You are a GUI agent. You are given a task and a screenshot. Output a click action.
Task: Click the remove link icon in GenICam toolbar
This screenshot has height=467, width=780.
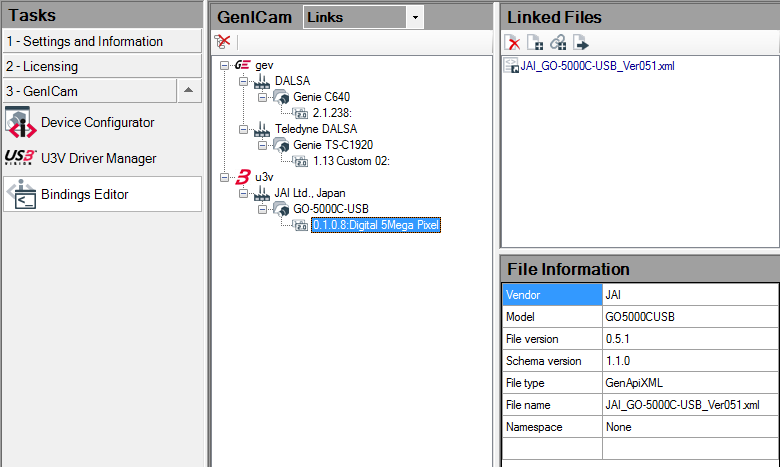coord(222,42)
